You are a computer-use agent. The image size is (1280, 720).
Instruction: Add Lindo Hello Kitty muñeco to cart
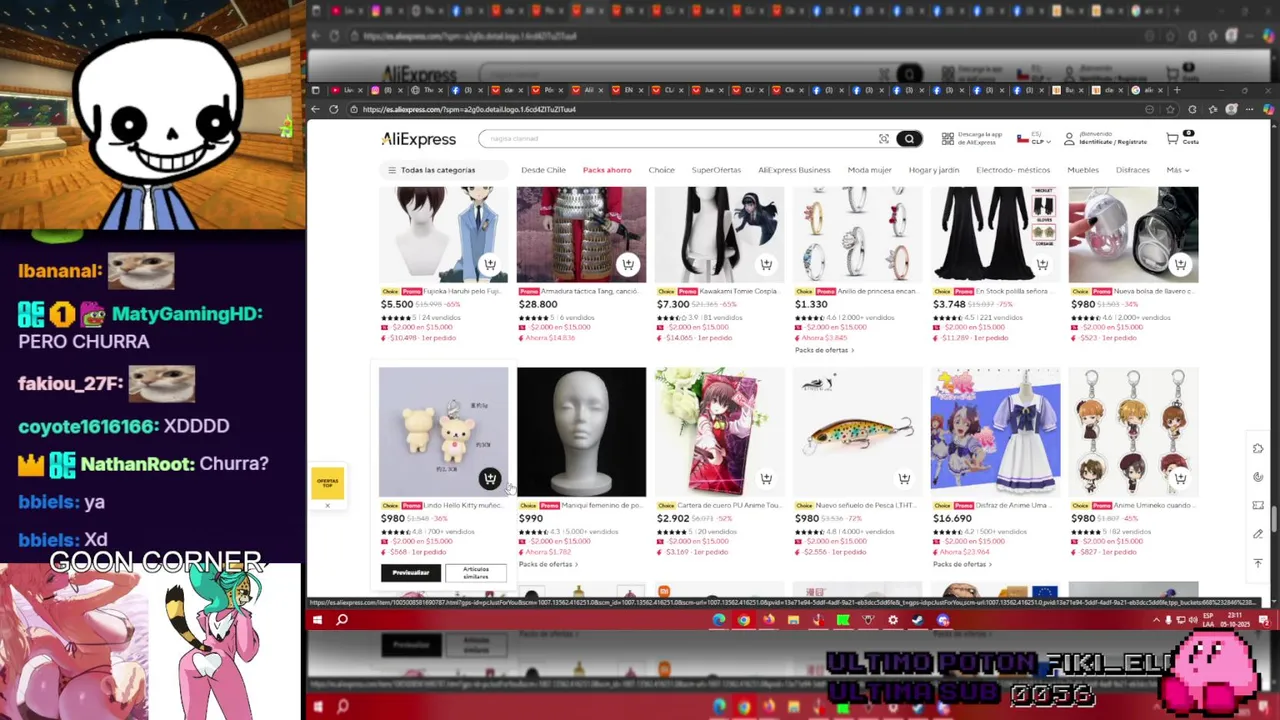click(x=489, y=479)
